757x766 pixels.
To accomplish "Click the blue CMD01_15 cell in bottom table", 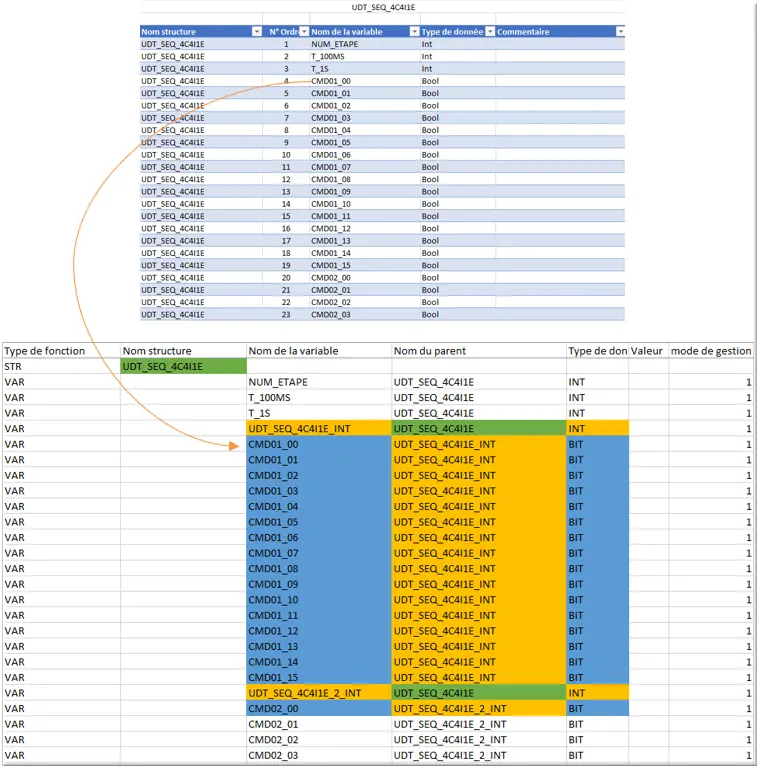I will click(319, 677).
